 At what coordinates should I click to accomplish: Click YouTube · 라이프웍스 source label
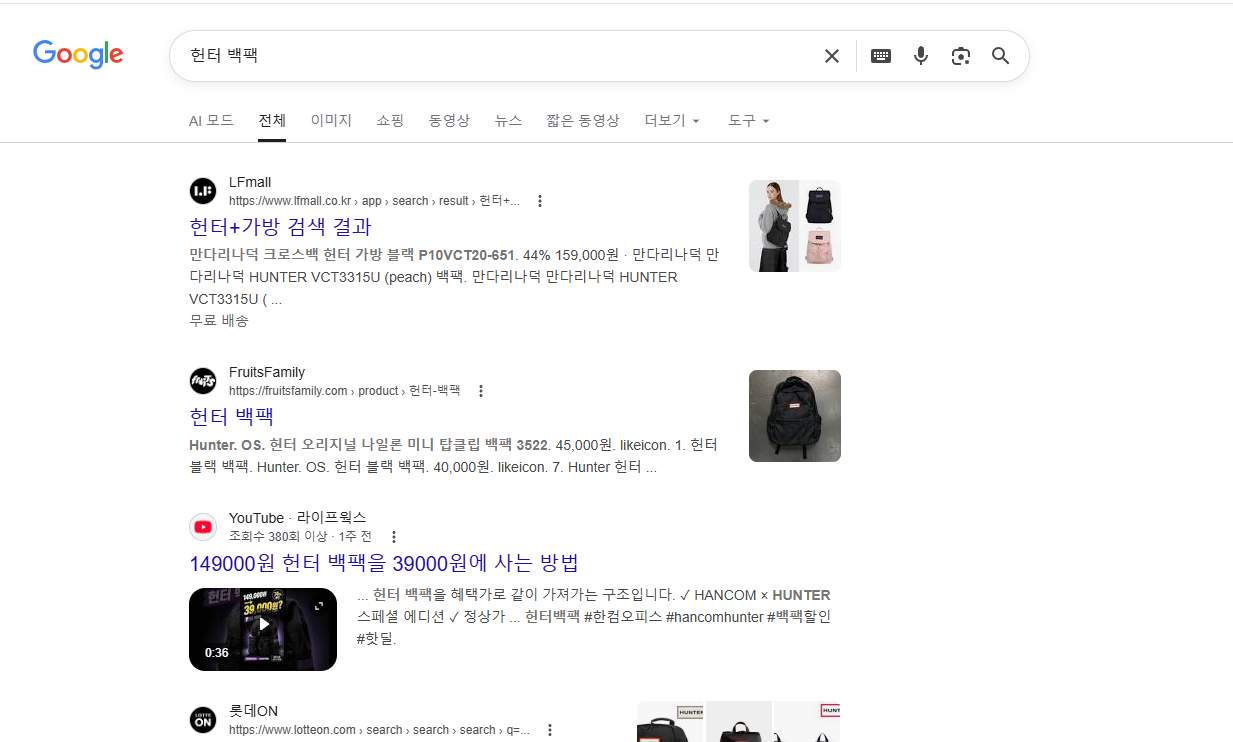(x=298, y=518)
